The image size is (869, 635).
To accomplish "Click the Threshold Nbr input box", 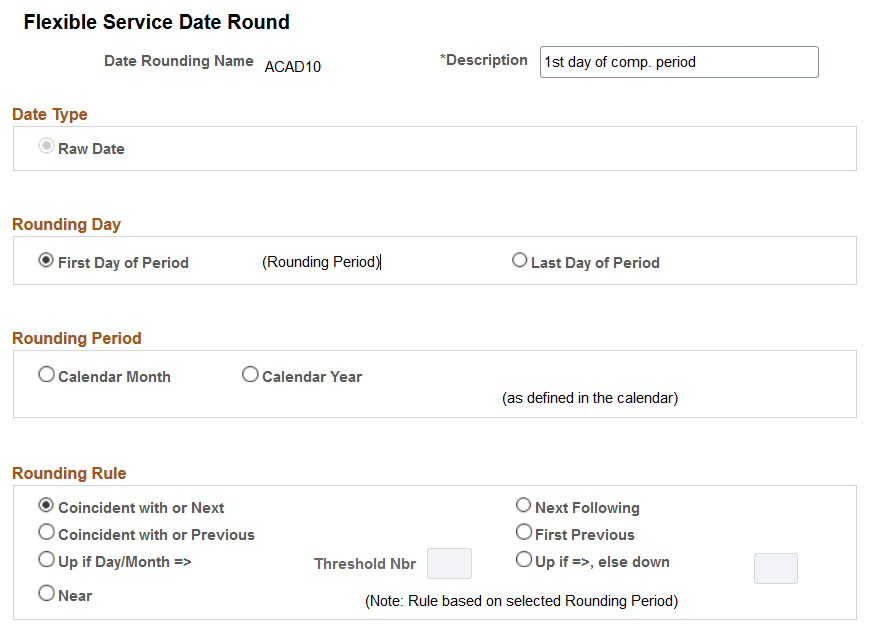I will (449, 563).
